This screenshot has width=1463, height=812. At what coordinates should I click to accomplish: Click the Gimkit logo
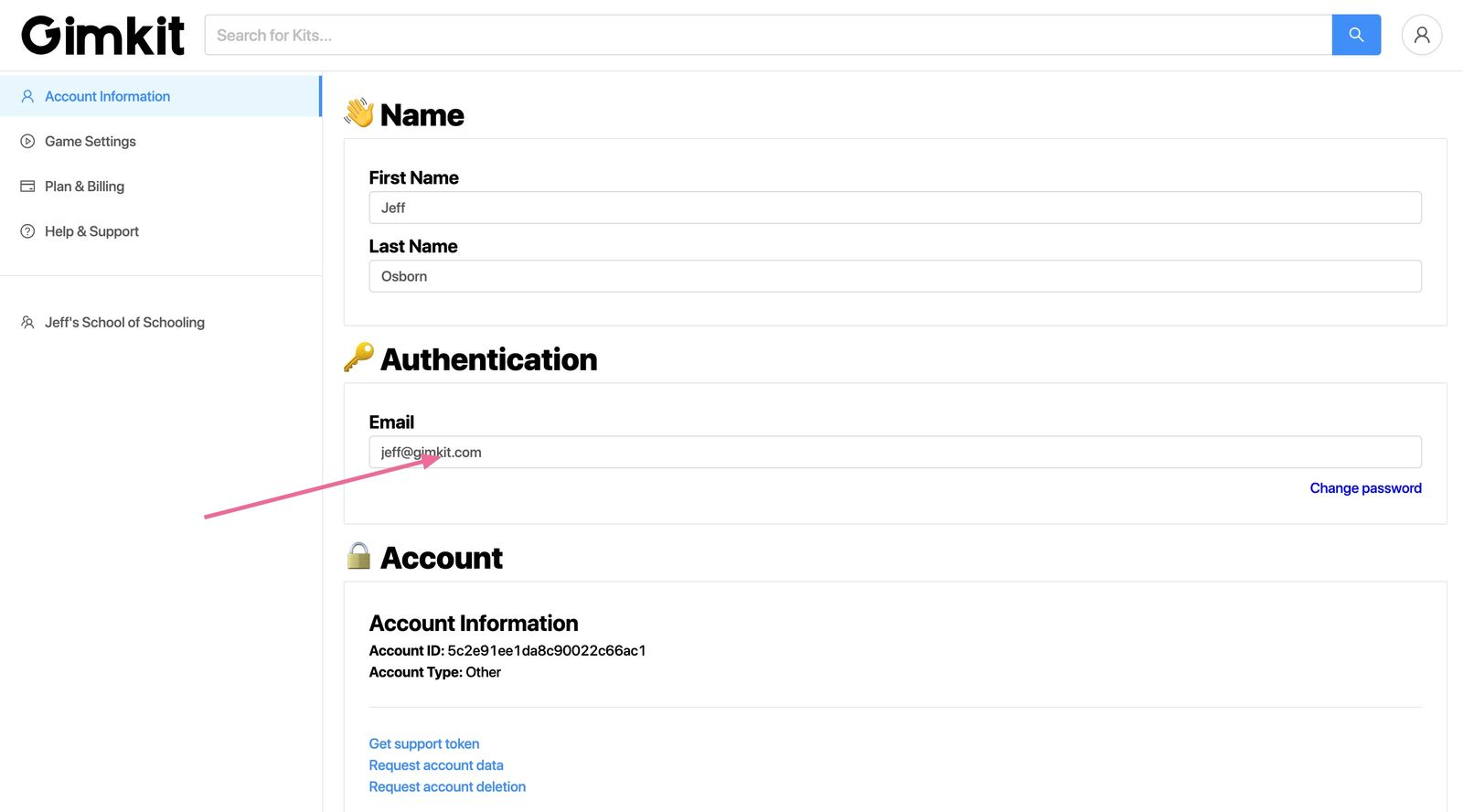pos(102,36)
